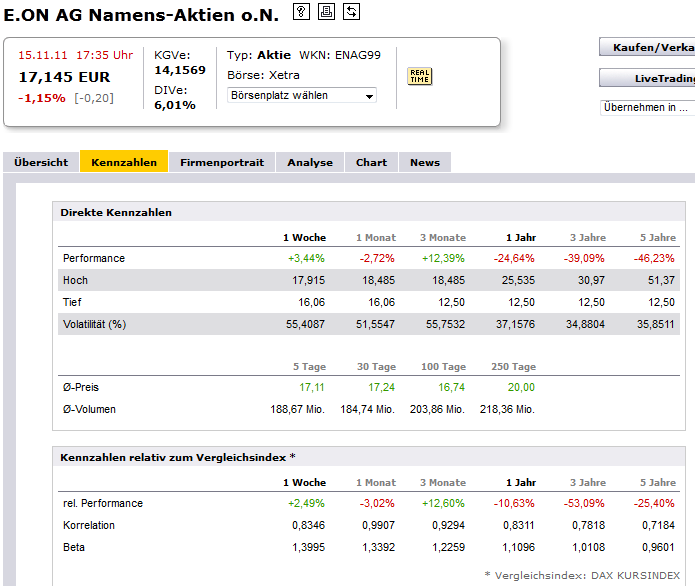Open the Übernehmen in ... dropdown
This screenshot has height=586, width=695.
pyautogui.click(x=647, y=107)
